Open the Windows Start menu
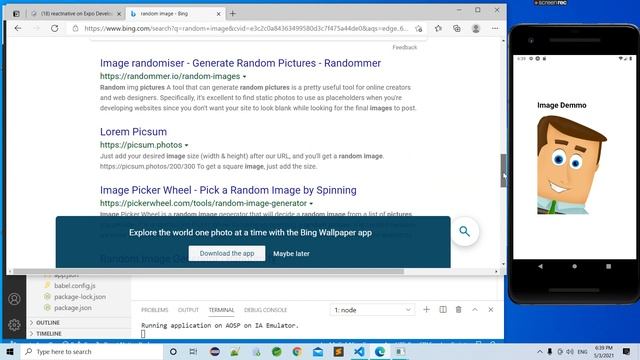This screenshot has width=640, height=360. click(10, 351)
